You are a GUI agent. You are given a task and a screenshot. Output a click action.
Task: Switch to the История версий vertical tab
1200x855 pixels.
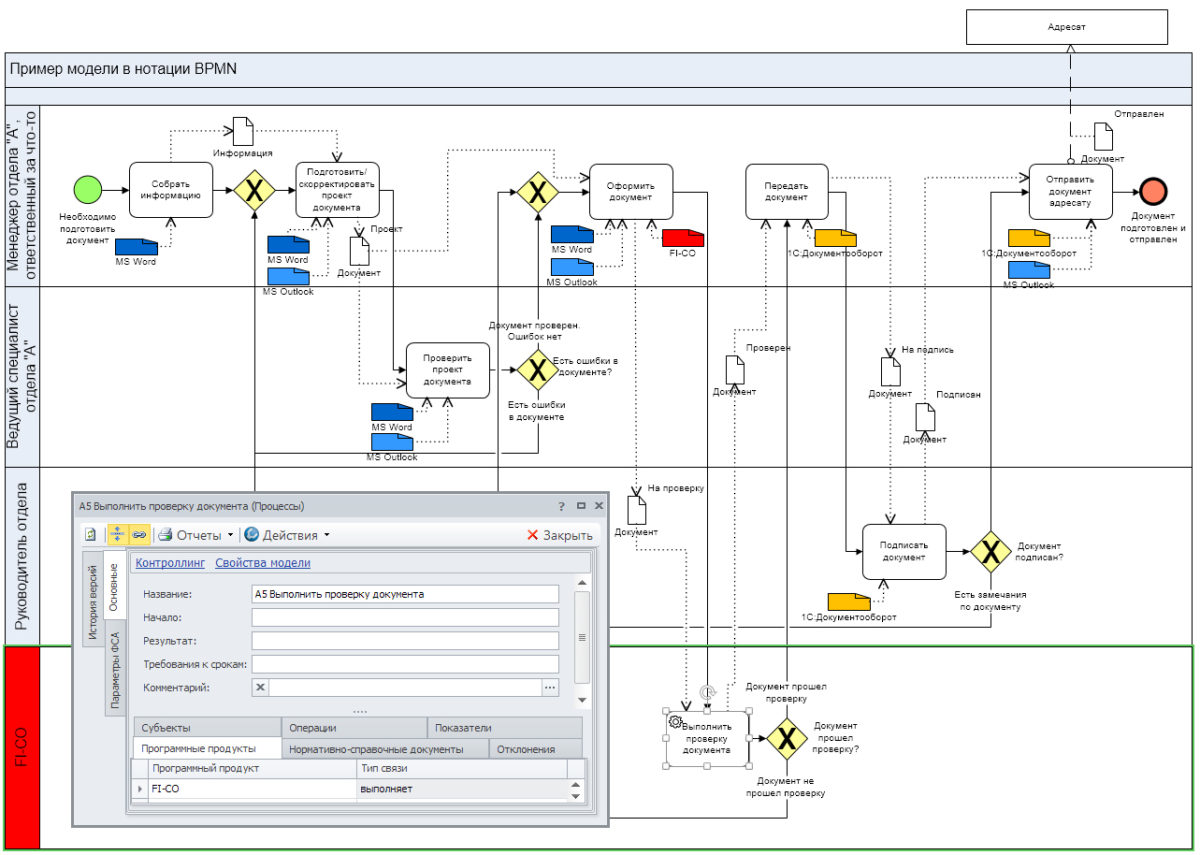coord(93,604)
